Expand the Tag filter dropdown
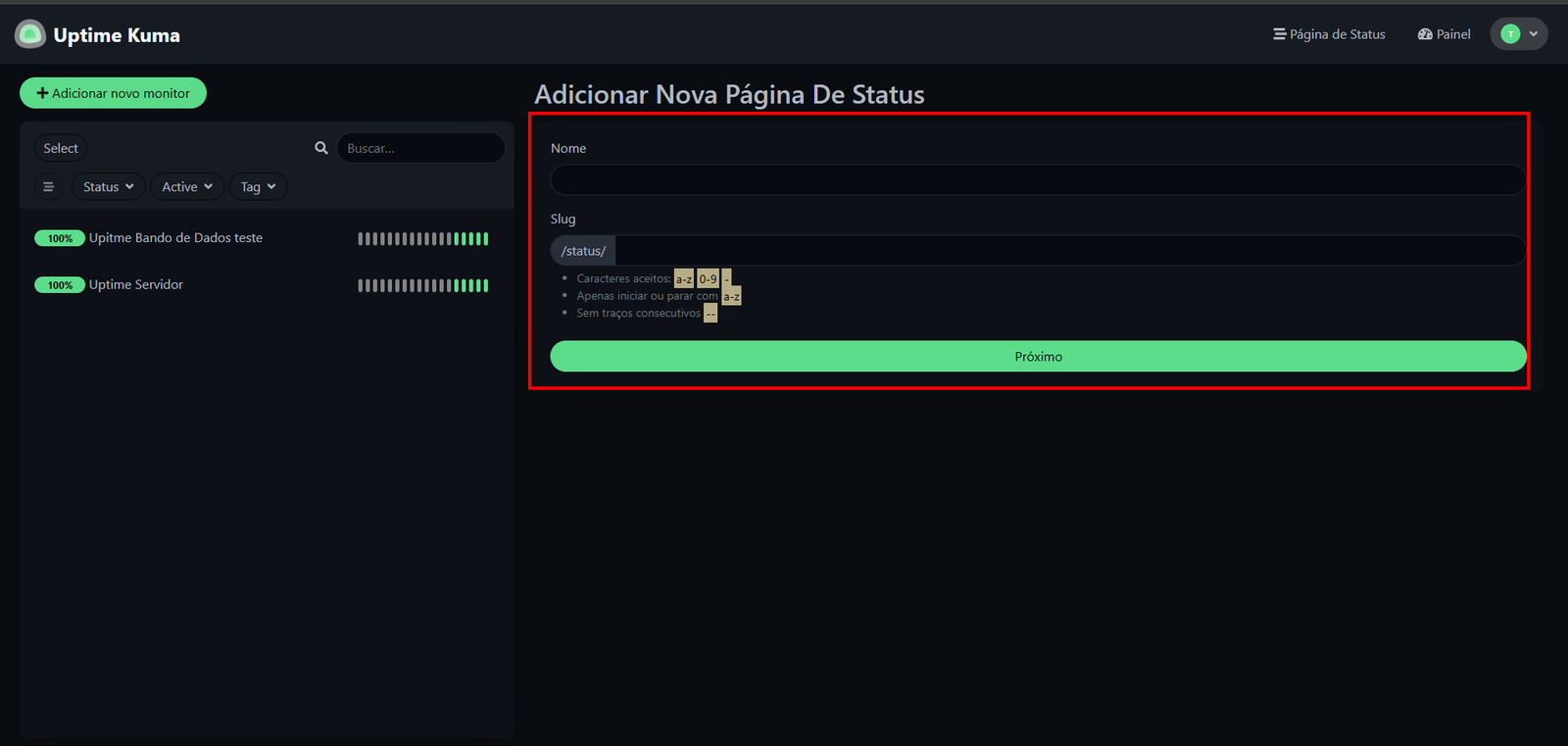The image size is (1568, 746). tap(258, 186)
